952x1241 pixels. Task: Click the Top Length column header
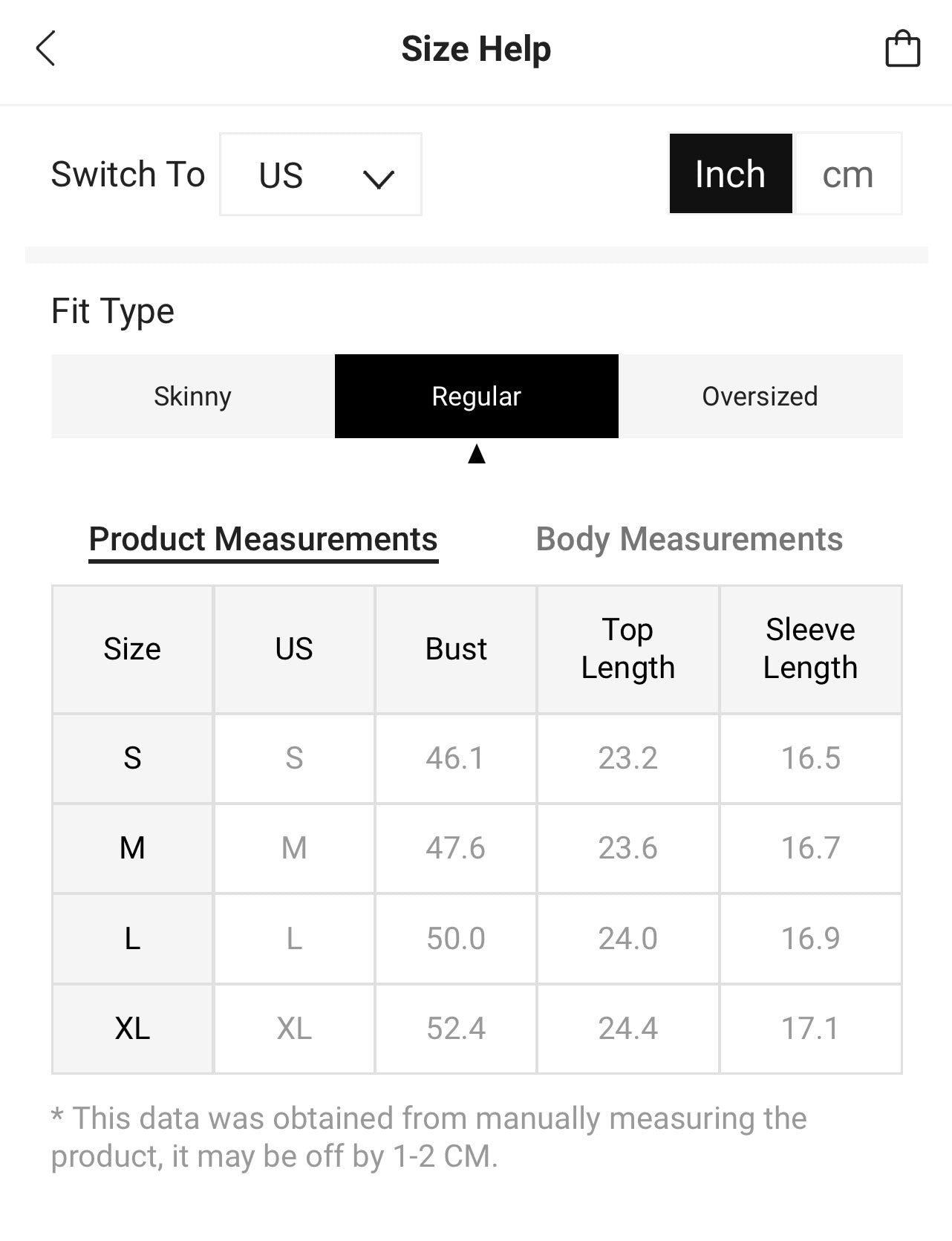pos(627,649)
